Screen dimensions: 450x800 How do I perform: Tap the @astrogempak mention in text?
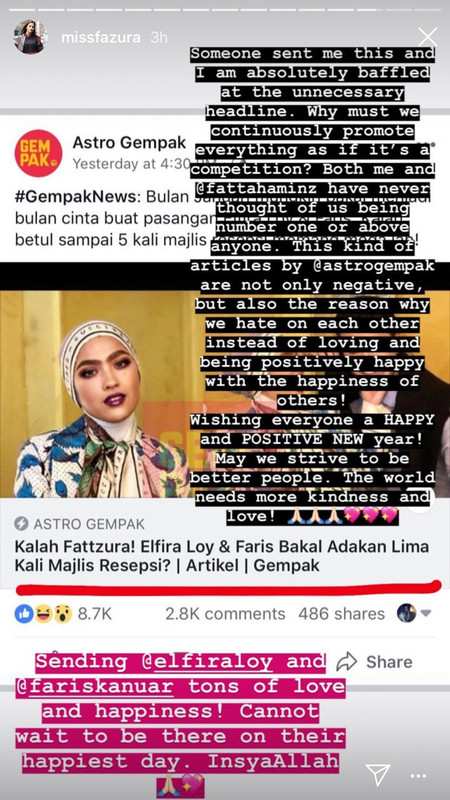click(x=371, y=266)
